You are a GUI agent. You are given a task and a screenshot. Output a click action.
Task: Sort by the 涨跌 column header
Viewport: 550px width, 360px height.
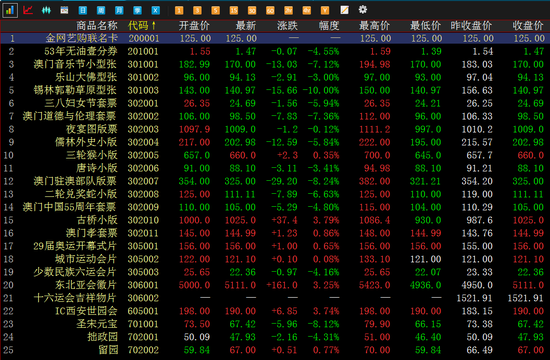pyautogui.click(x=287, y=25)
